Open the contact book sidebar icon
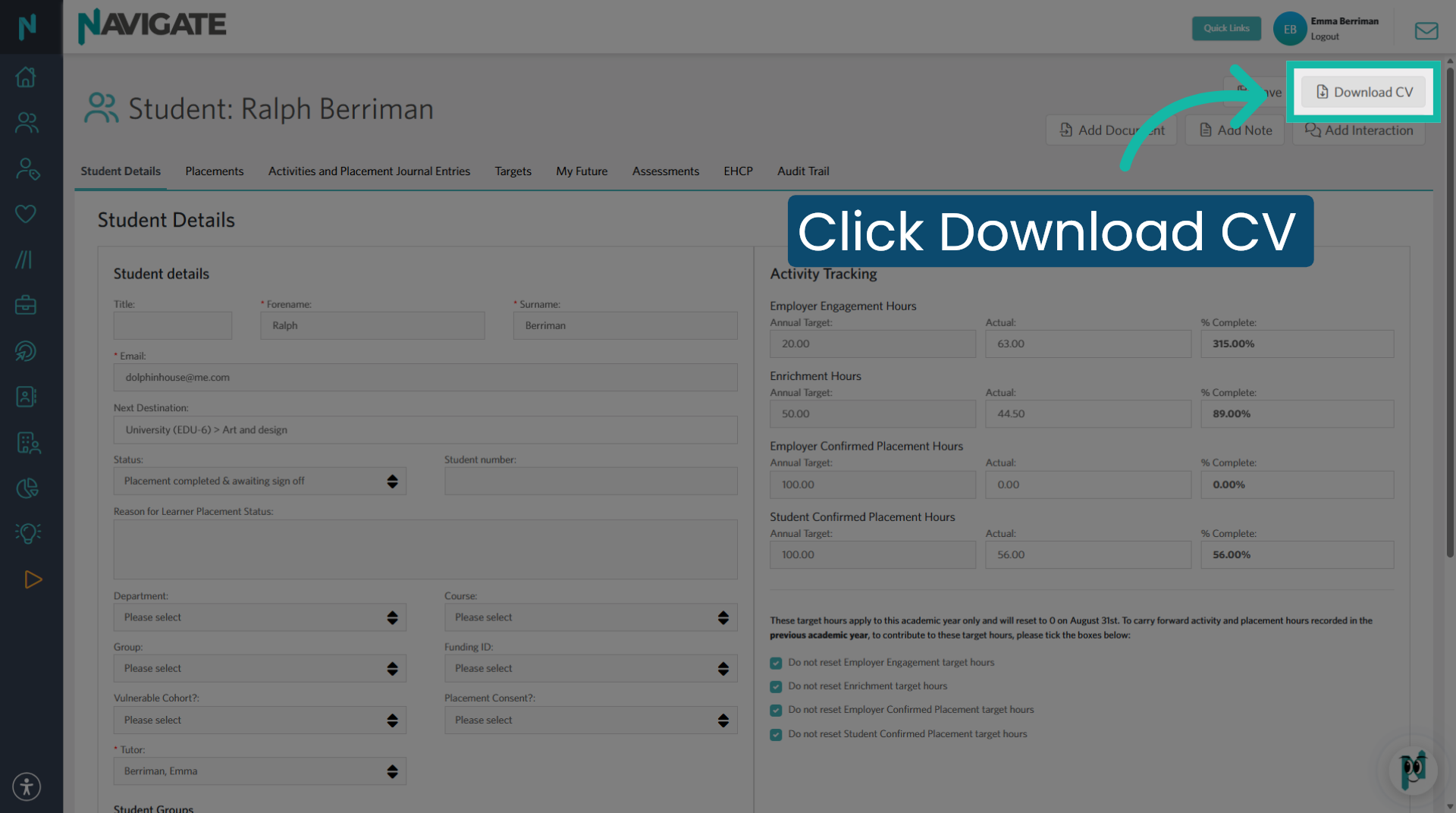 tap(26, 397)
